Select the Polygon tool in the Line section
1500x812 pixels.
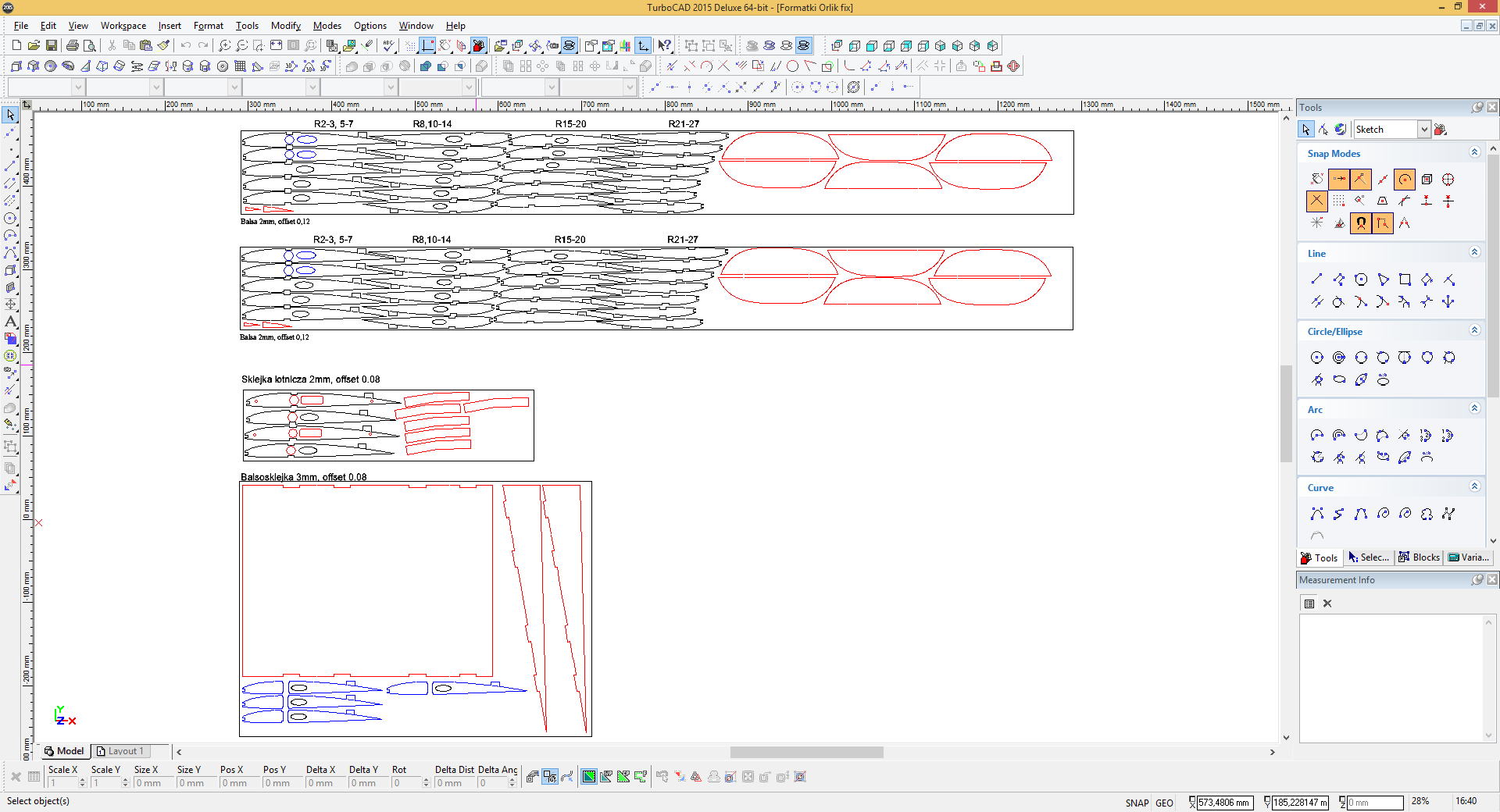tap(1361, 280)
